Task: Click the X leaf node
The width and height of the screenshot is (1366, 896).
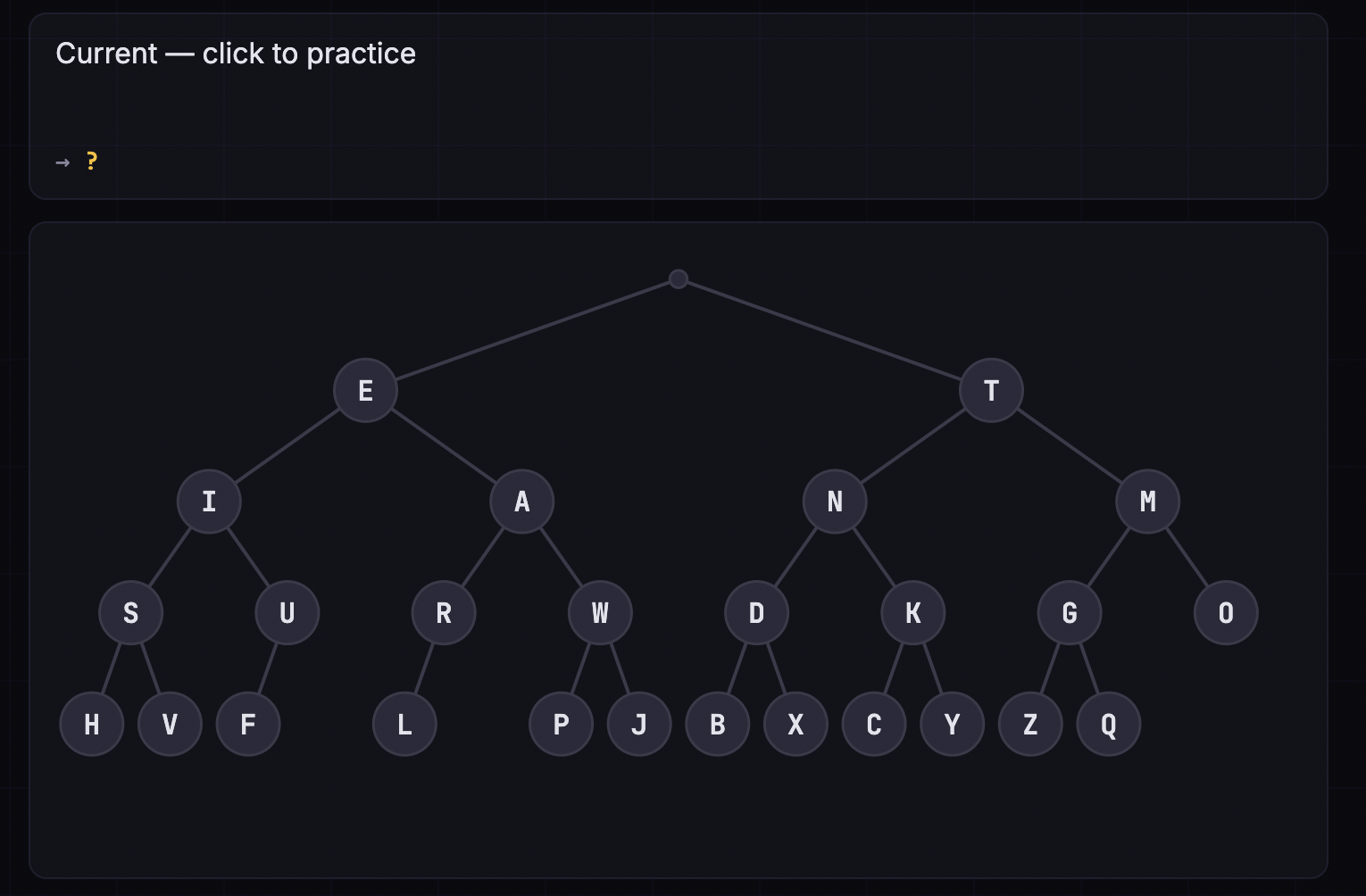Action: coord(795,724)
